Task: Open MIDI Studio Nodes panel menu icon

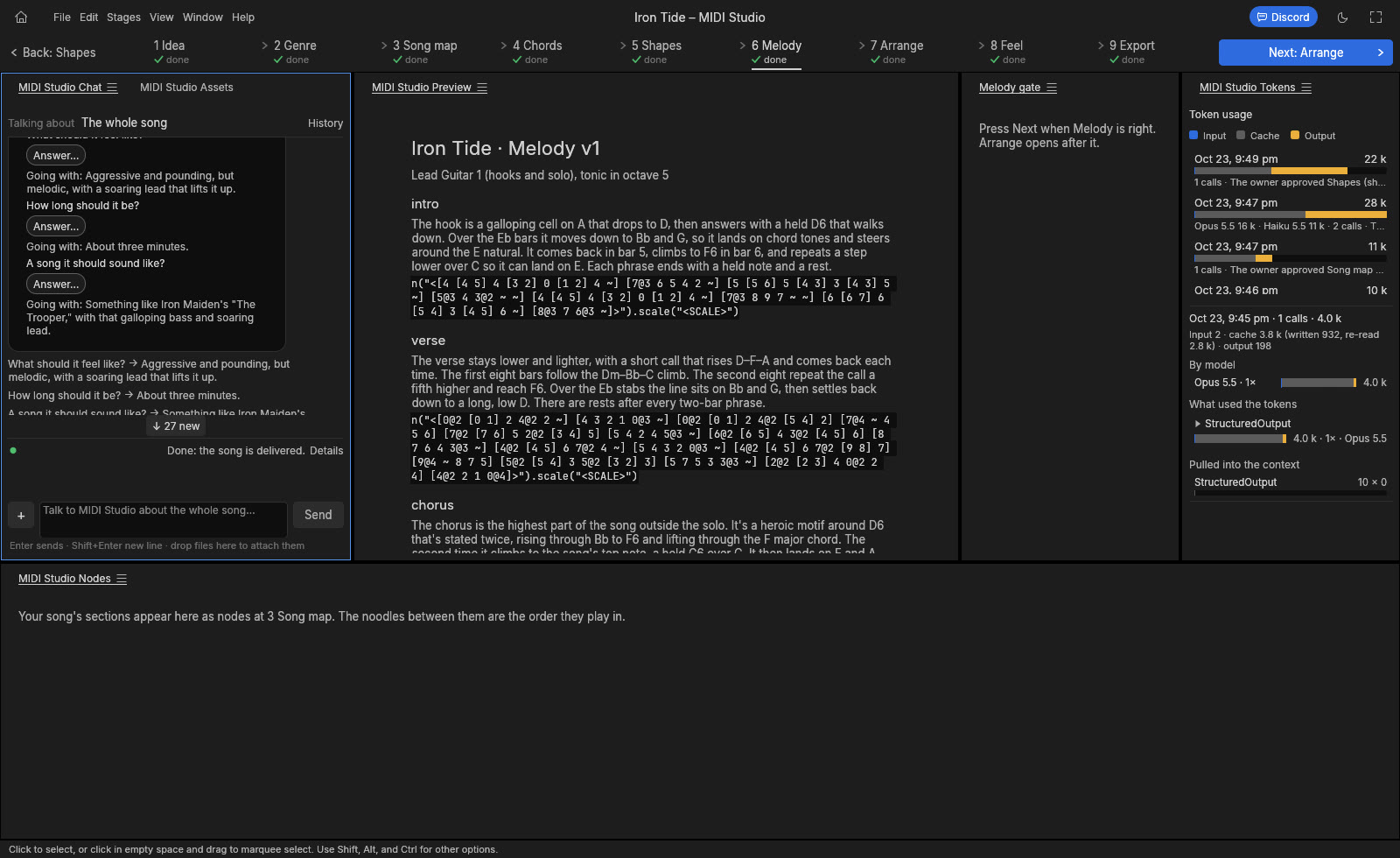Action: tap(122, 579)
